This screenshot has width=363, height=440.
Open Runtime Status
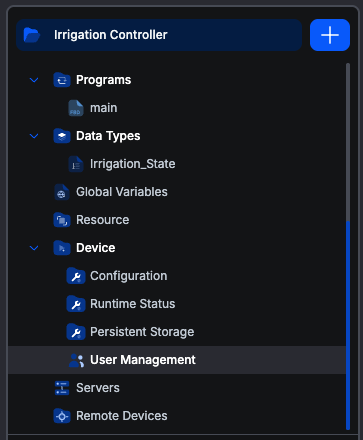coord(133,304)
